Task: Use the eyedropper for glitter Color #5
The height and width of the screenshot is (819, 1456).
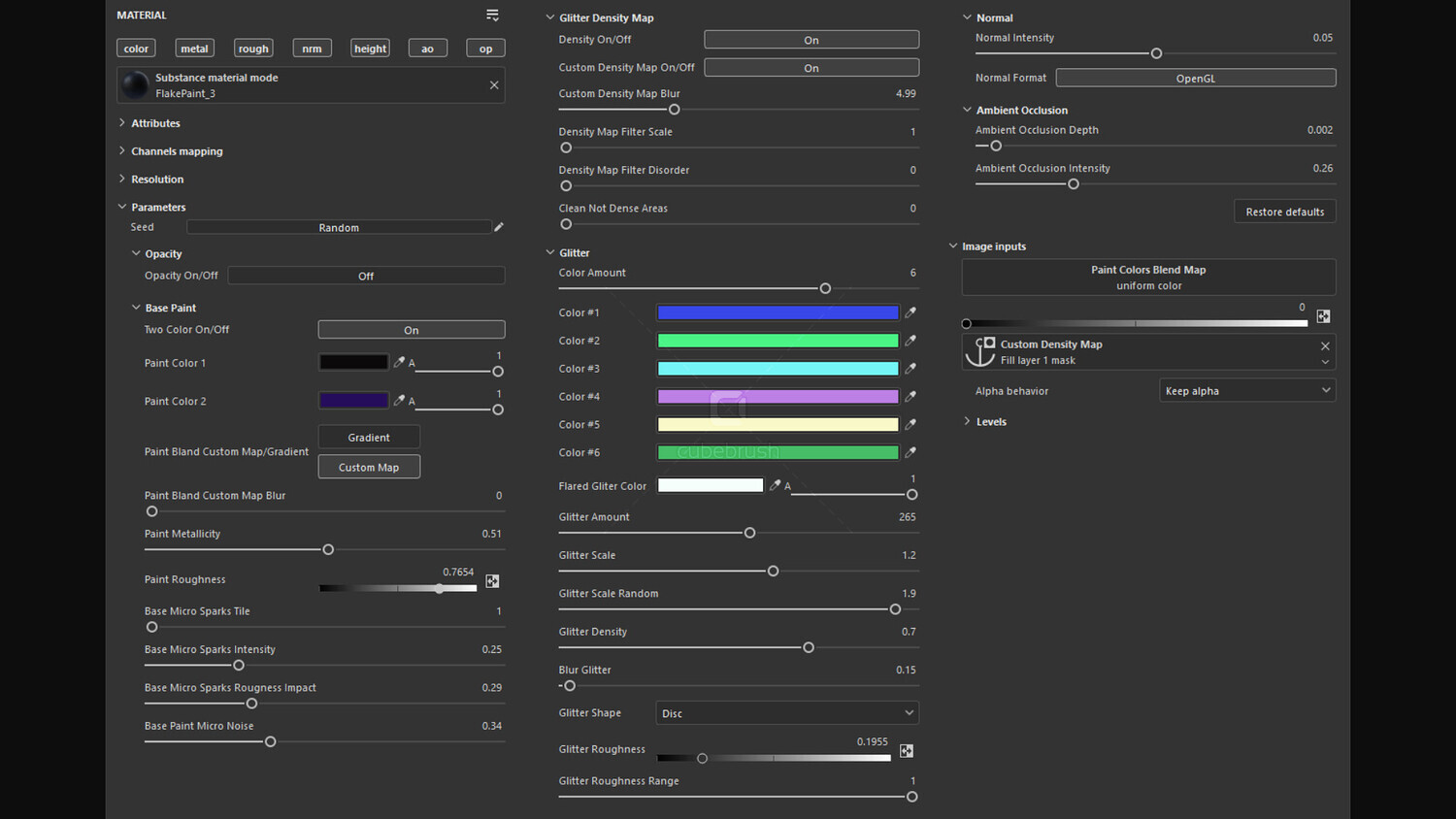Action: click(910, 424)
